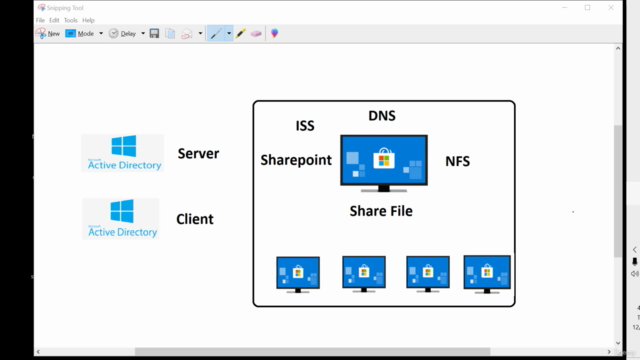Maximize the Snipping Tool window
Screen dimensions: 640x360
[587, 8]
